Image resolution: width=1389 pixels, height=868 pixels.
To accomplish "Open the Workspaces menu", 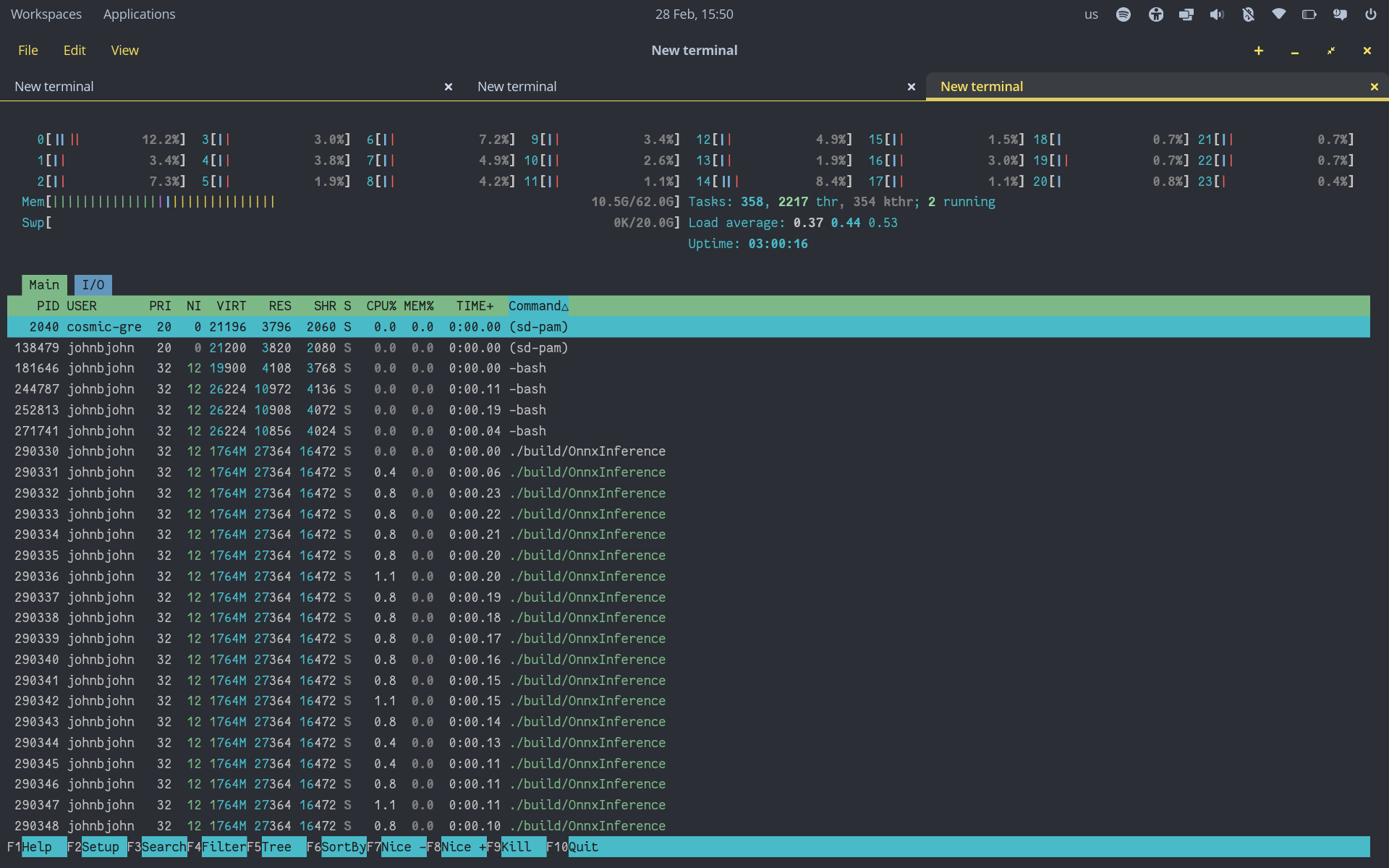I will pos(46,14).
